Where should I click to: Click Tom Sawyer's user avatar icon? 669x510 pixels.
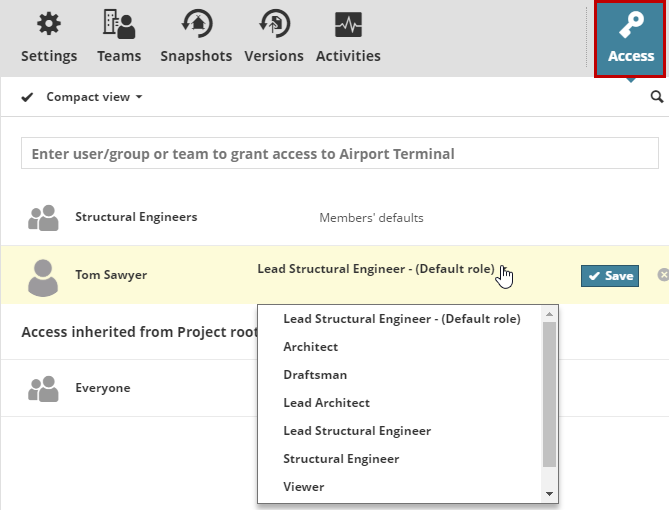[43, 277]
